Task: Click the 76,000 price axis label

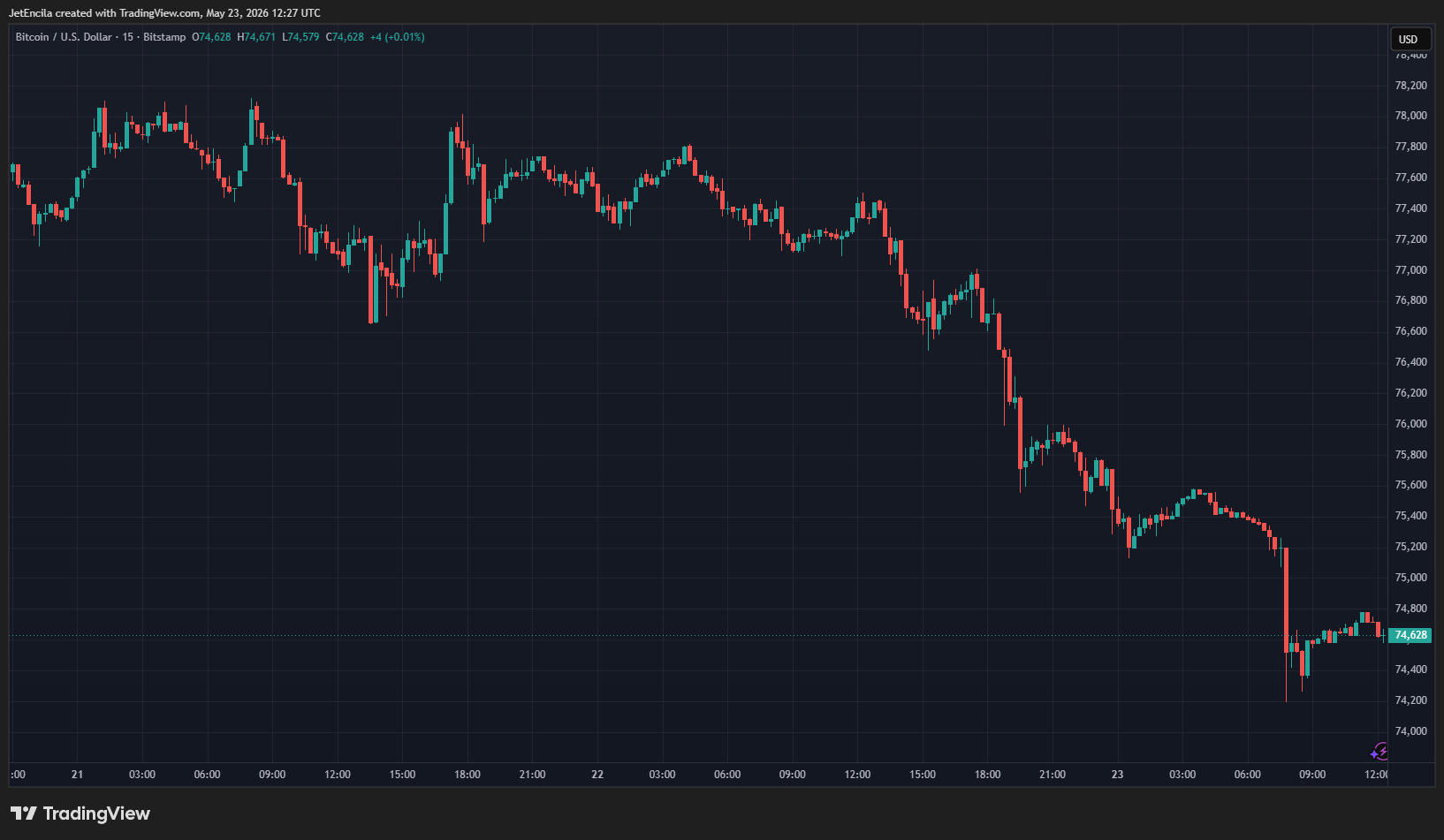Action: 1410,424
